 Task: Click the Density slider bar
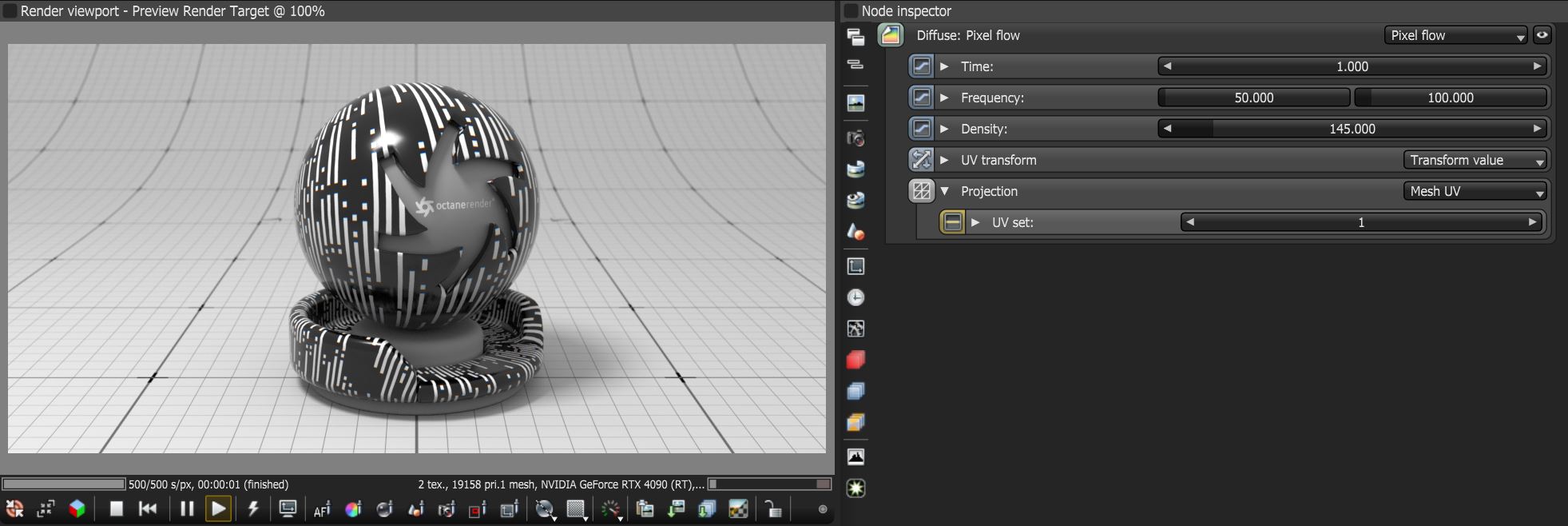tap(1352, 129)
